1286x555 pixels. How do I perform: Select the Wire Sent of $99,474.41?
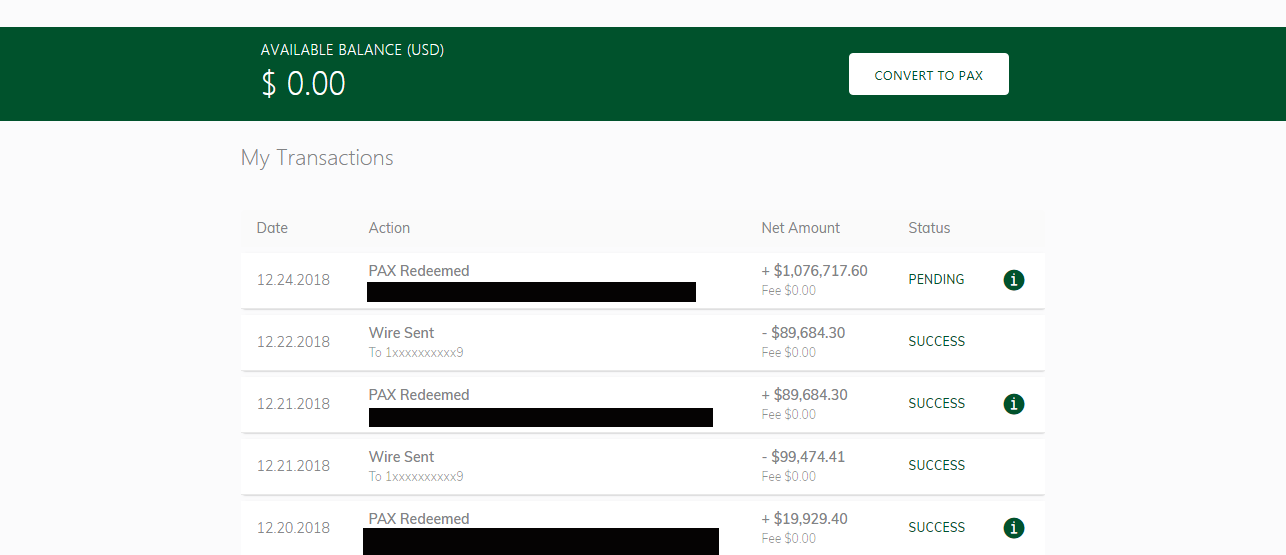401,457
